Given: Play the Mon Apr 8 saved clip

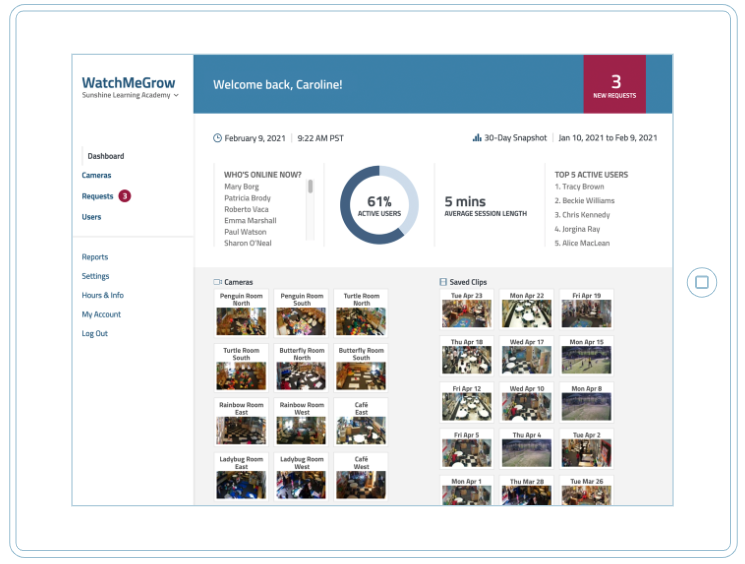Looking at the screenshot, I should [586, 403].
